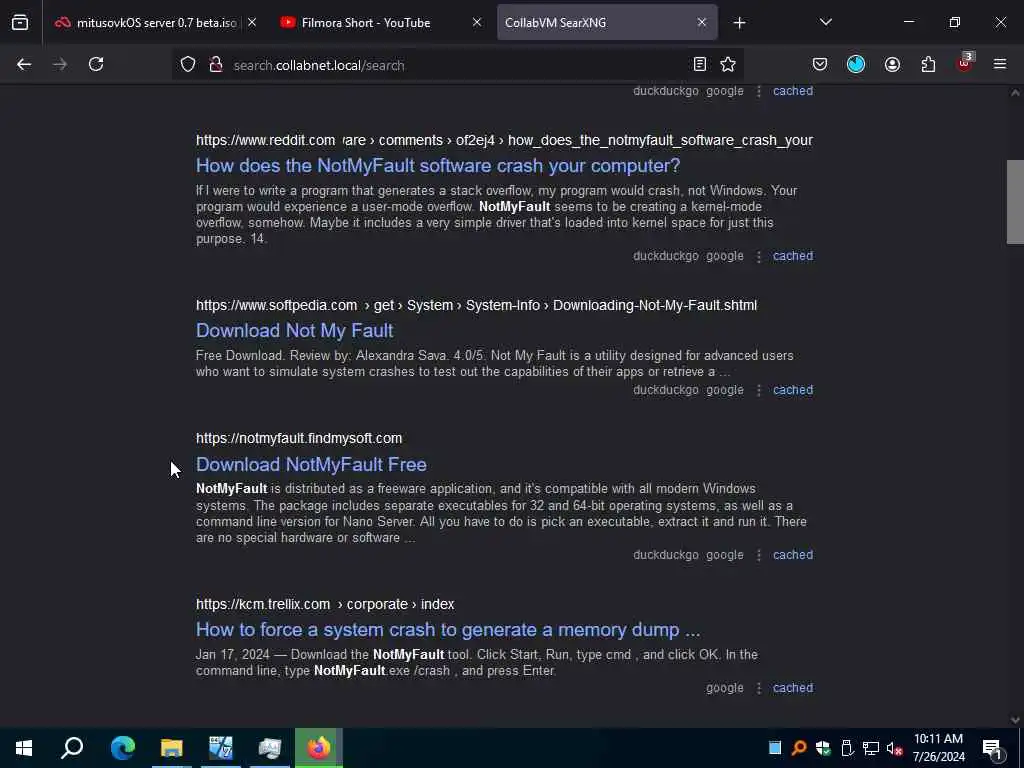Viewport: 1024px width, 768px height.
Task: Close the mitusovkOS server iso tab
Action: point(252,22)
